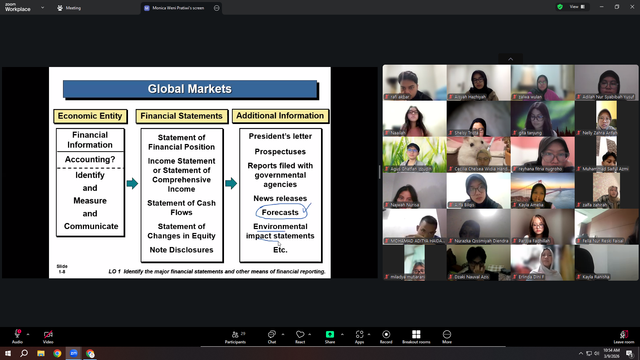Click the Zoom taskbar icon
The width and height of the screenshot is (640, 360).
[x=74, y=353]
